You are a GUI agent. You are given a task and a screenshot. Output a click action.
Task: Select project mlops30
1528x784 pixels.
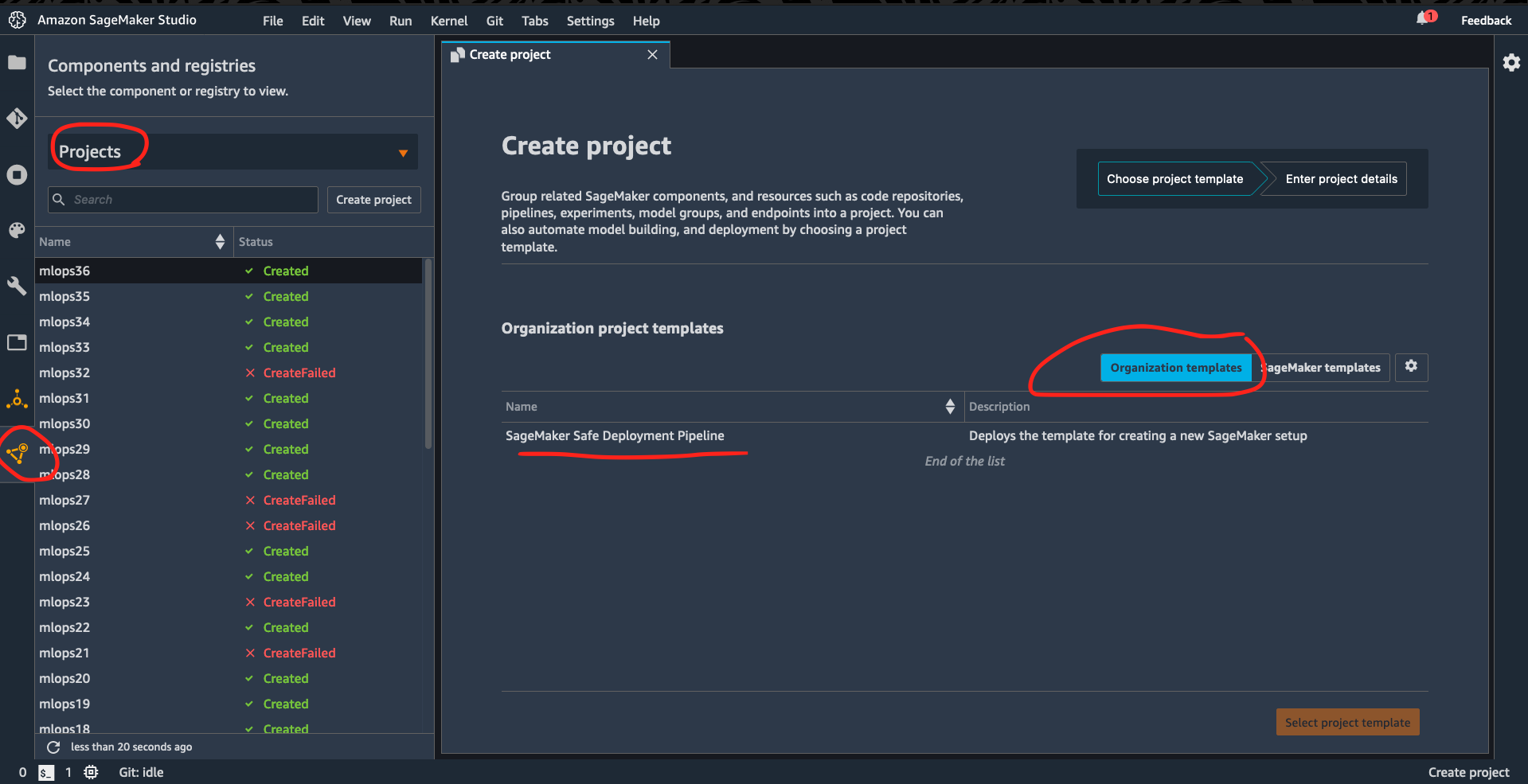pos(229,423)
